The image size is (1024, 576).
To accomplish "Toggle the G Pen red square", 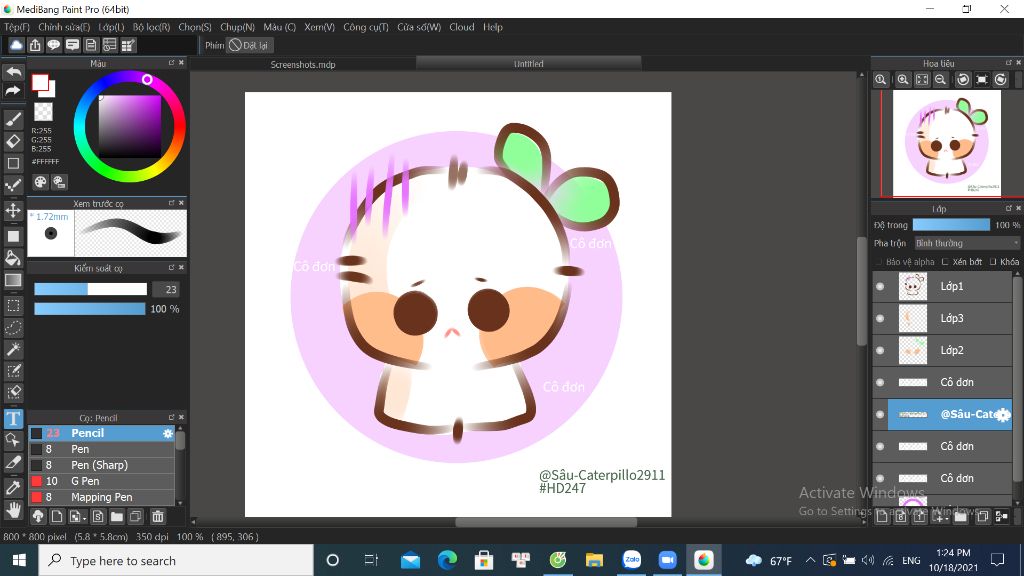I will point(37,481).
